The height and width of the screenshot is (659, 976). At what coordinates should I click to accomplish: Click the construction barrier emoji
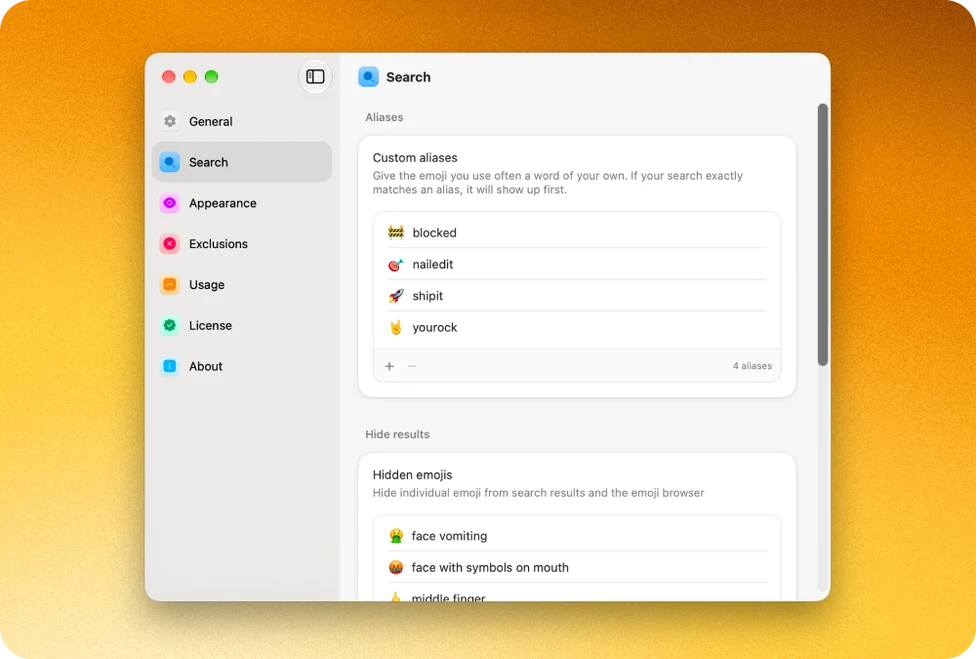click(396, 232)
